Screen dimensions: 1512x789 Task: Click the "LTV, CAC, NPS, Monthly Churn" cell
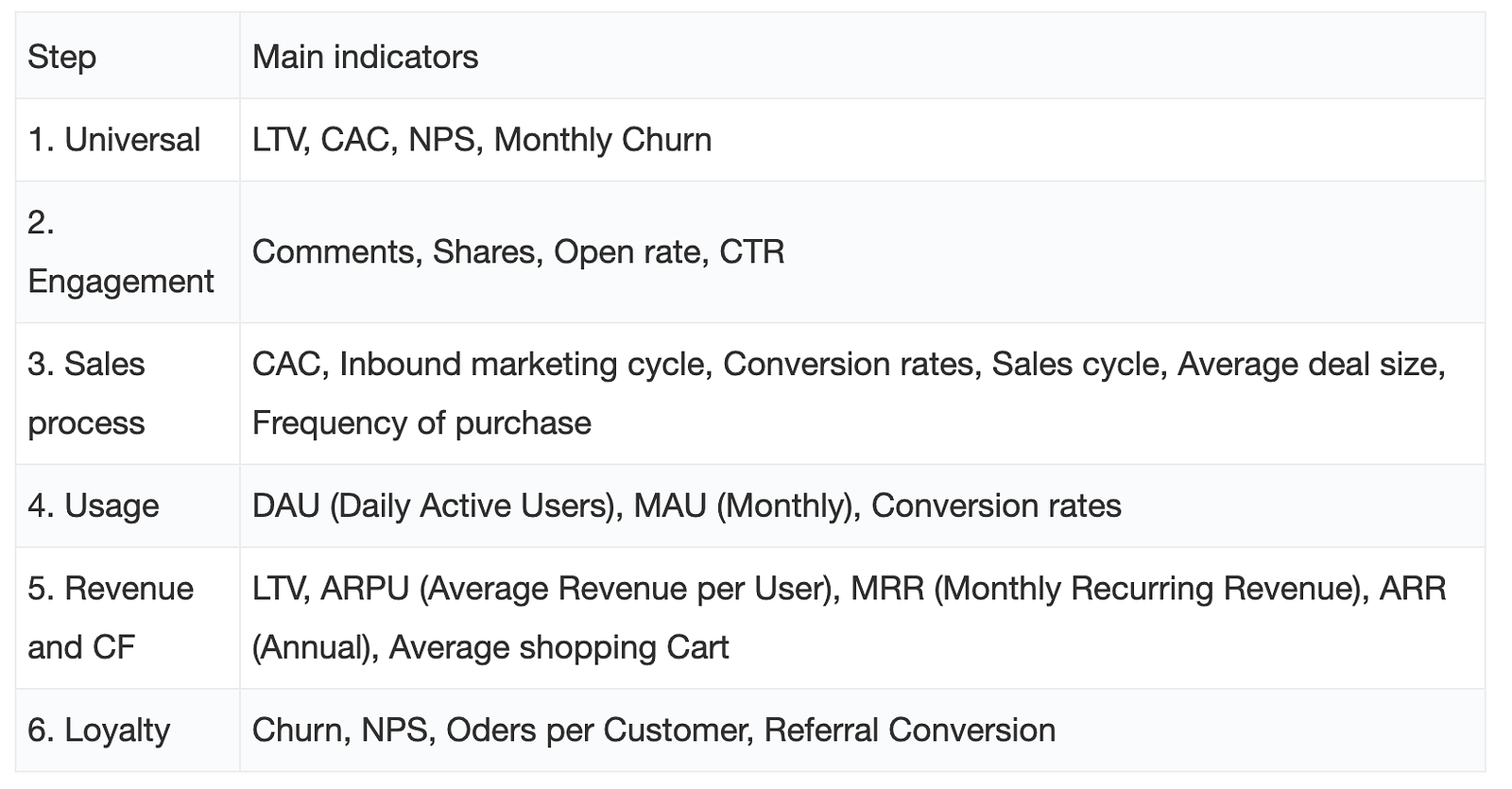tap(482, 140)
